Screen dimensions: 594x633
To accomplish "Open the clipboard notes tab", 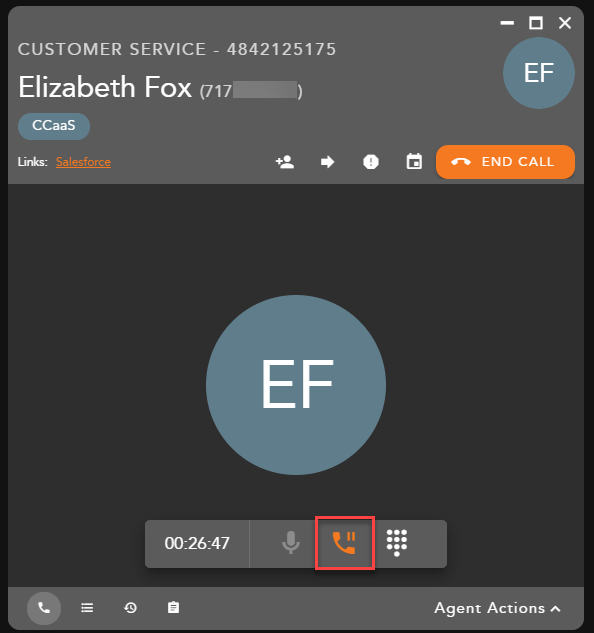I will pos(173,608).
